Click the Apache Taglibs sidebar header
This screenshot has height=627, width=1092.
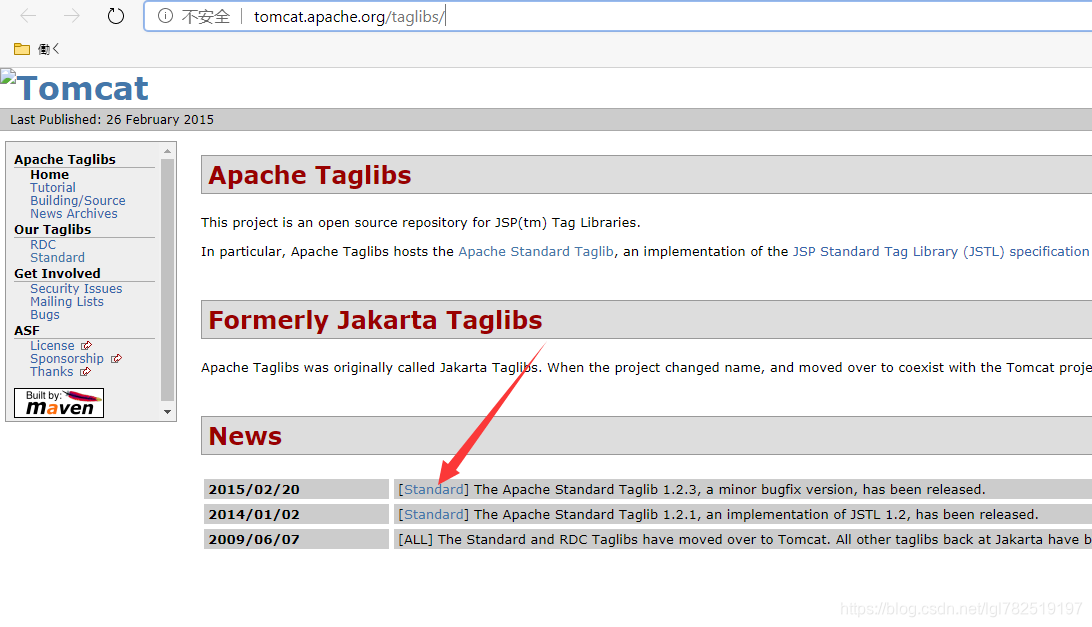[65, 160]
